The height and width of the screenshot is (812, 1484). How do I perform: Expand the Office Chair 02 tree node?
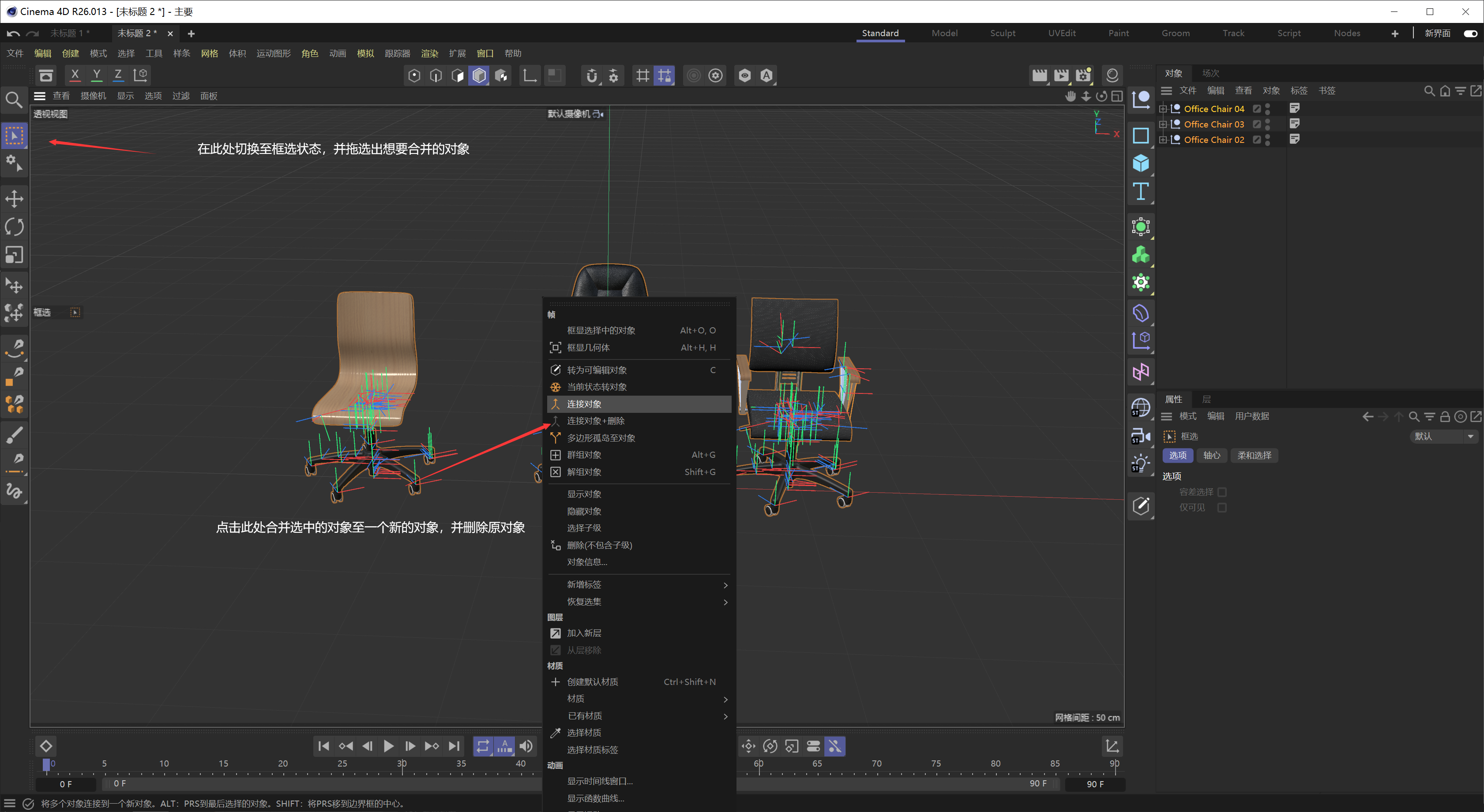(1163, 140)
